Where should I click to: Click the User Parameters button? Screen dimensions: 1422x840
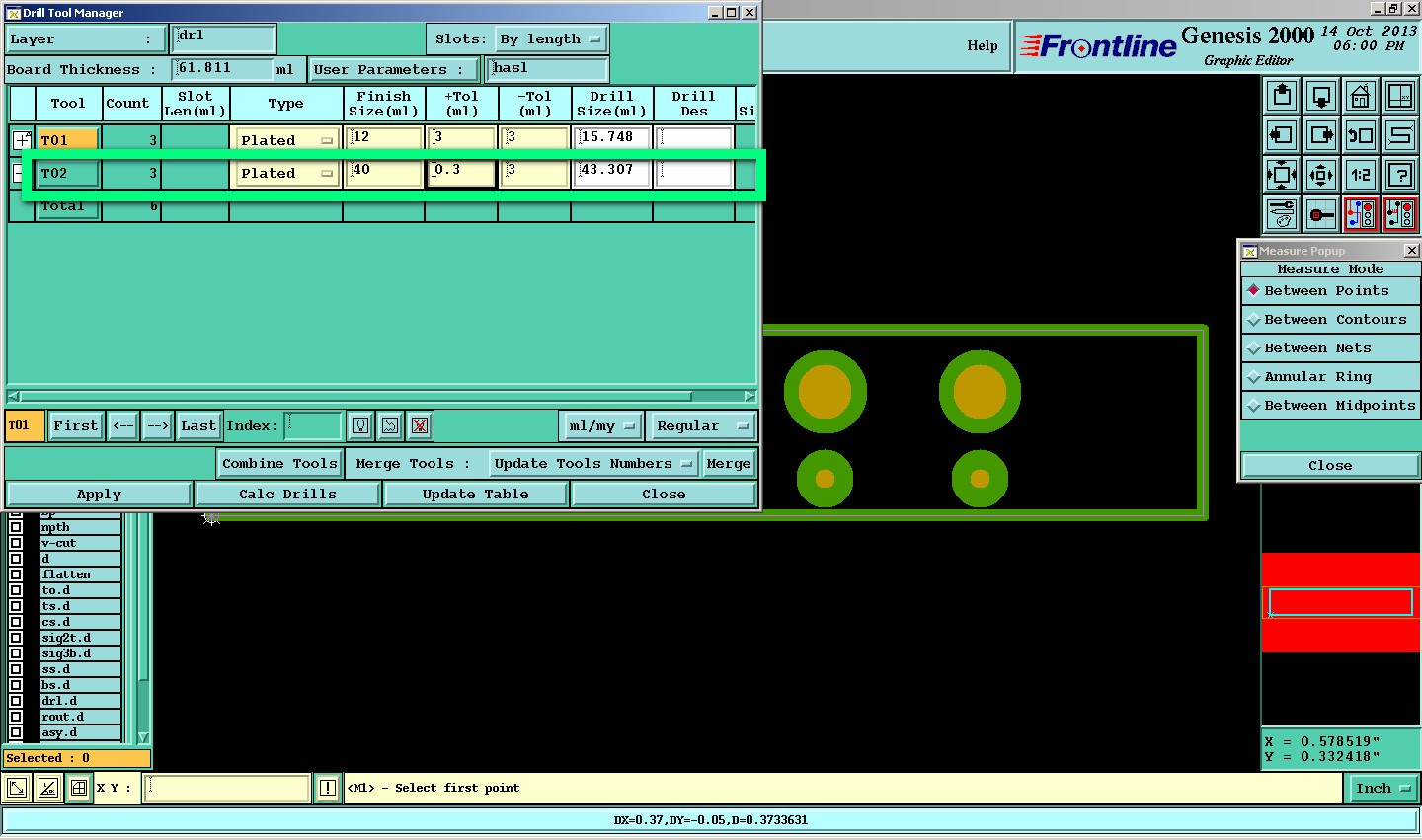394,70
